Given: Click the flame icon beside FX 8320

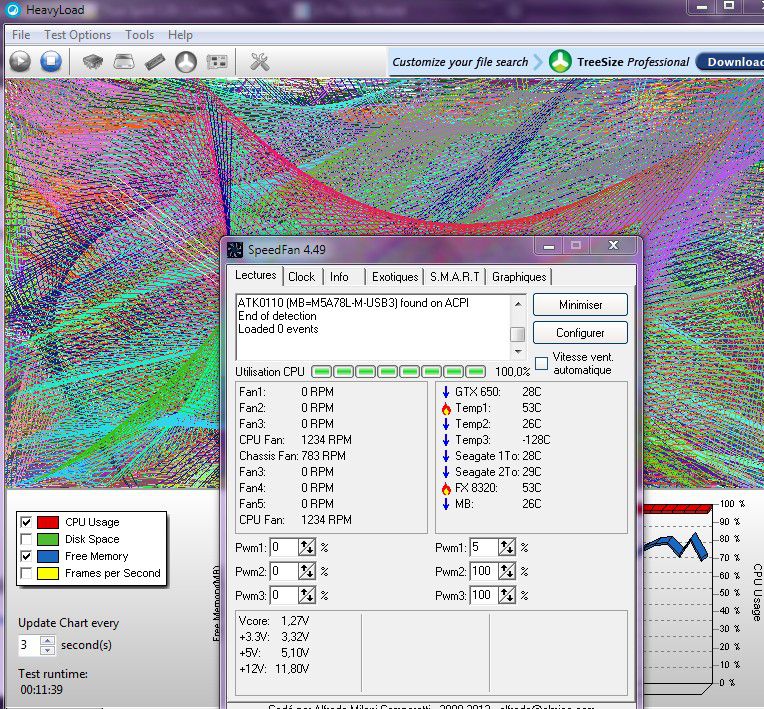Looking at the screenshot, I should [446, 488].
